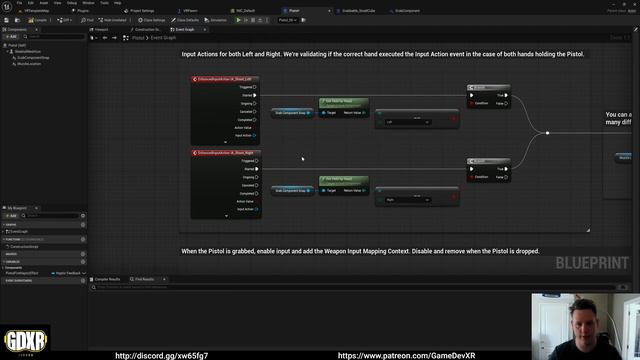Viewport: 640px width, 360px height.
Task: Click the green Play button
Action: tap(238, 20)
